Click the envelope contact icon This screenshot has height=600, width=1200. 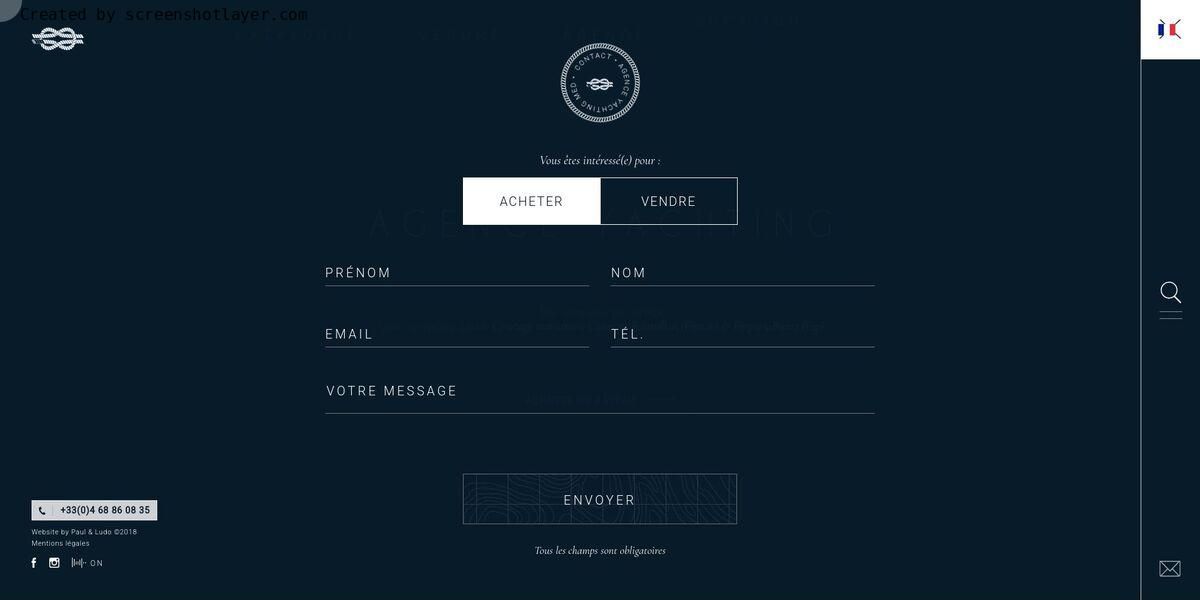(x=1170, y=568)
